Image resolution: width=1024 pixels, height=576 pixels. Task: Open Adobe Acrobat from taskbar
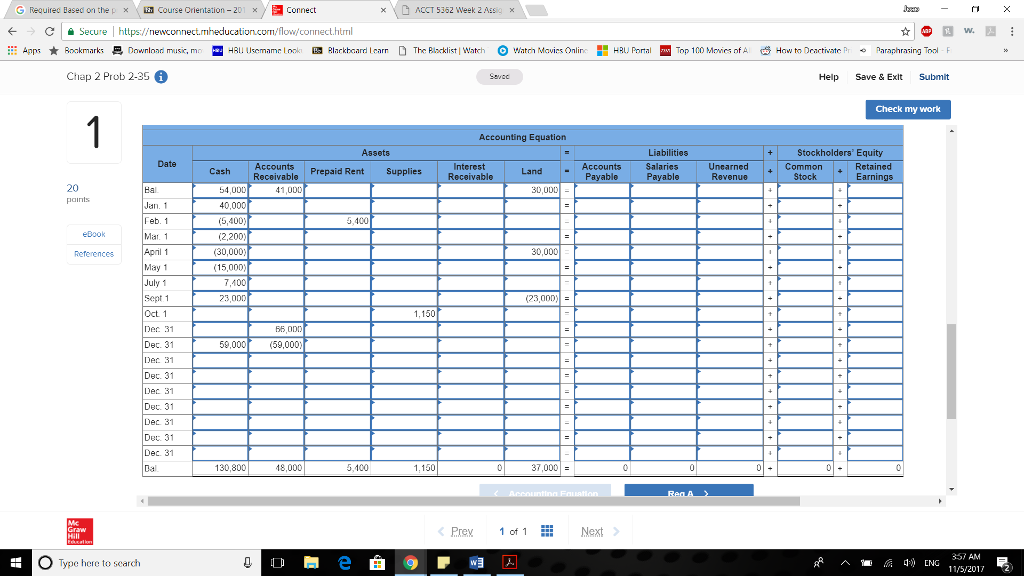509,562
